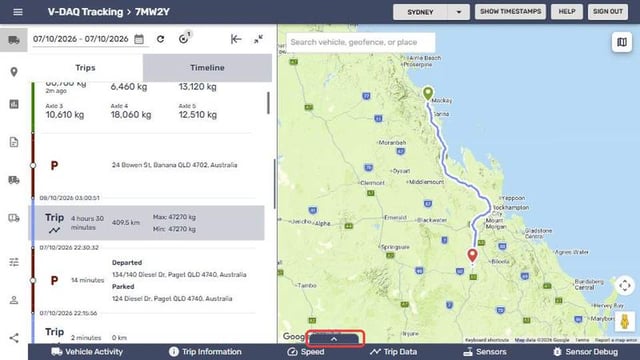Open the user account sidebar icon
Image resolution: width=640 pixels, height=360 pixels.
pos(14,300)
